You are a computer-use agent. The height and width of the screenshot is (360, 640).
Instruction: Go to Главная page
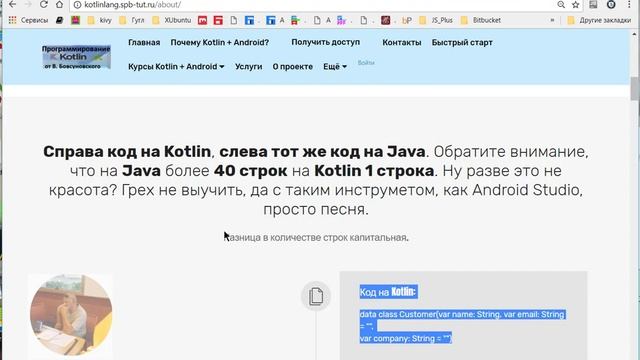coord(144,42)
